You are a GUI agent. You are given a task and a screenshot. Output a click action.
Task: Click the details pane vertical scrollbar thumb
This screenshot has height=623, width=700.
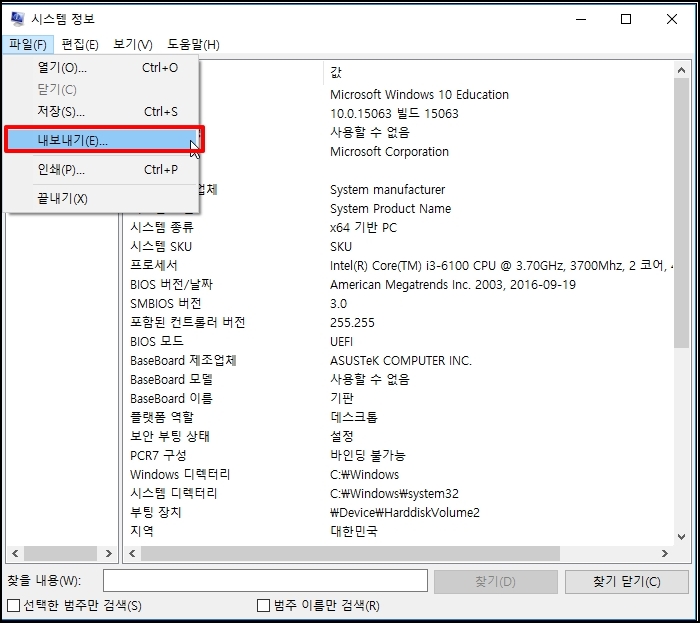tap(681, 213)
